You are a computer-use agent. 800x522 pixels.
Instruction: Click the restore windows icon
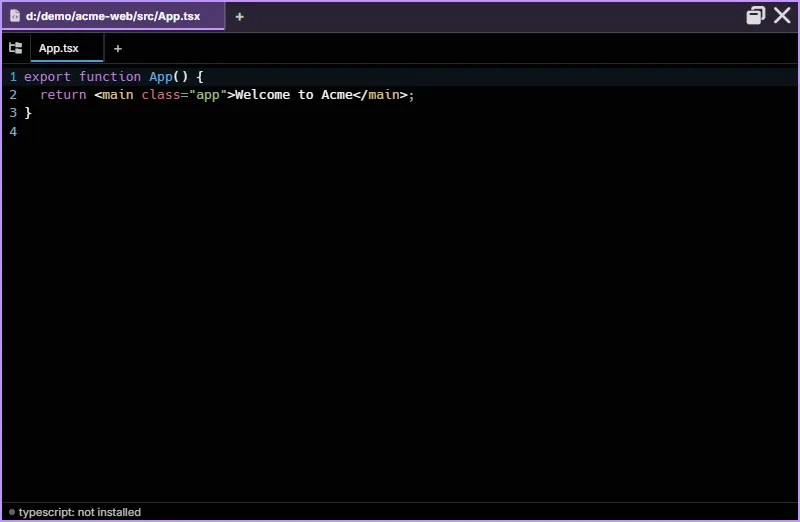pyautogui.click(x=756, y=15)
